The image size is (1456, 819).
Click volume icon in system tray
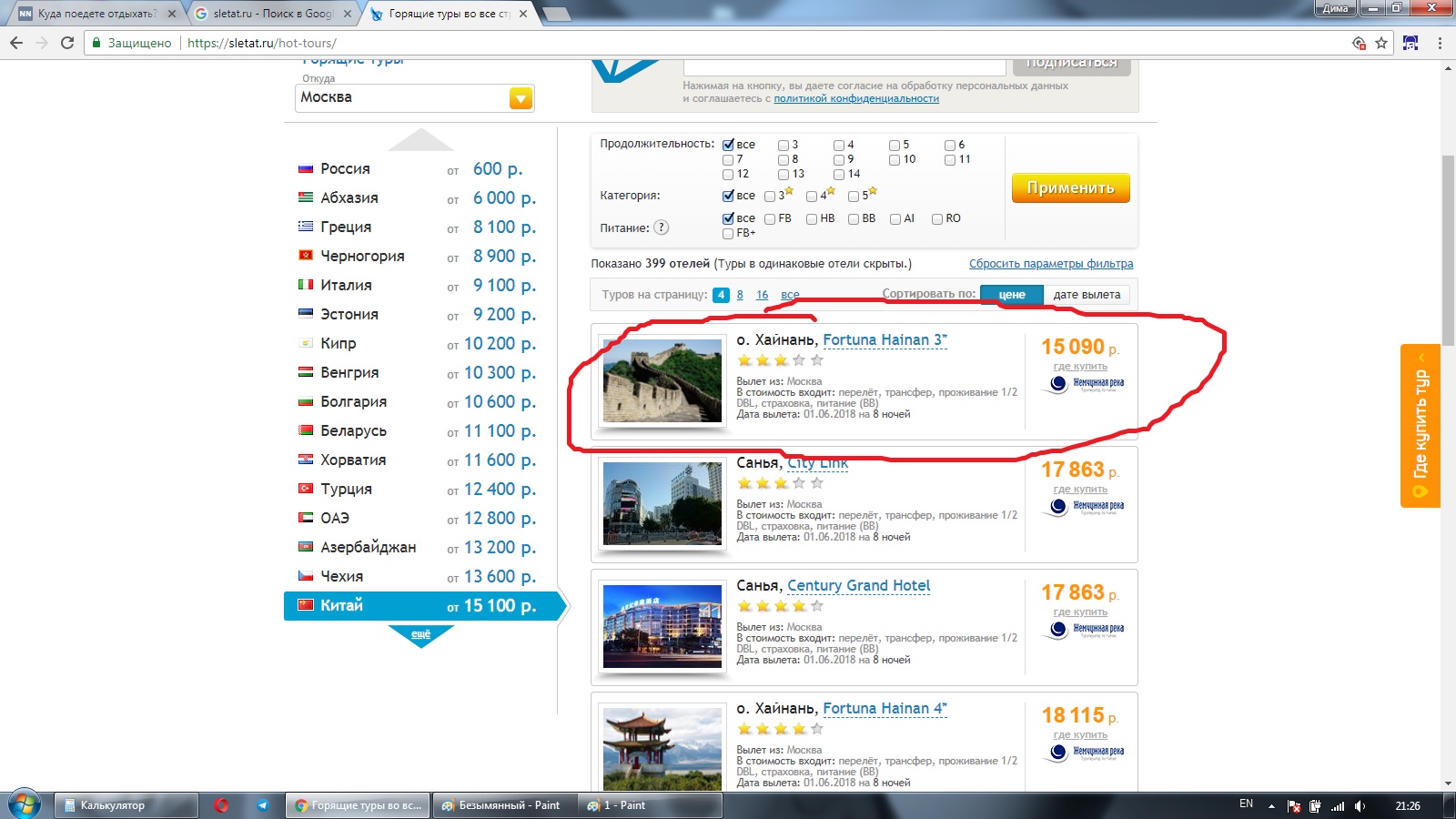tap(1360, 805)
